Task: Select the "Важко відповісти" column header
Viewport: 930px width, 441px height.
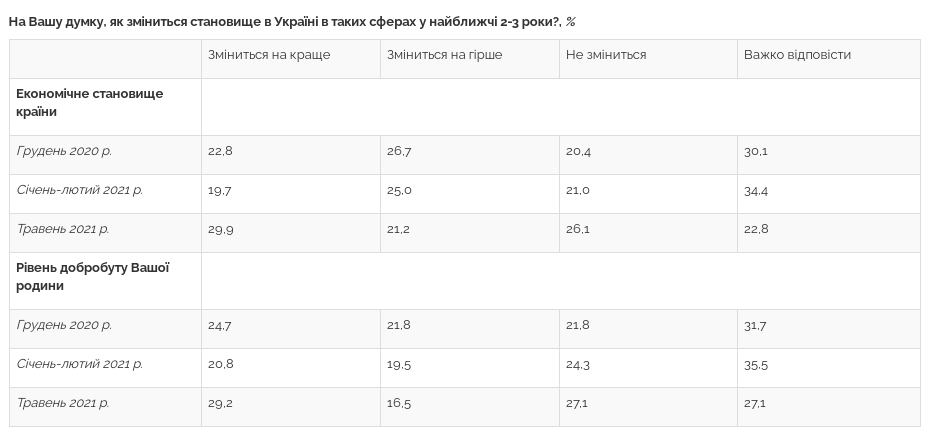Action: point(797,55)
